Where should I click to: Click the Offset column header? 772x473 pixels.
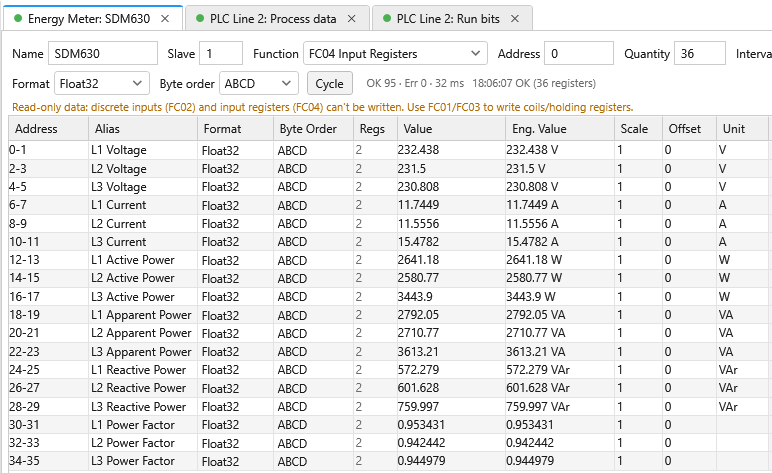point(689,129)
